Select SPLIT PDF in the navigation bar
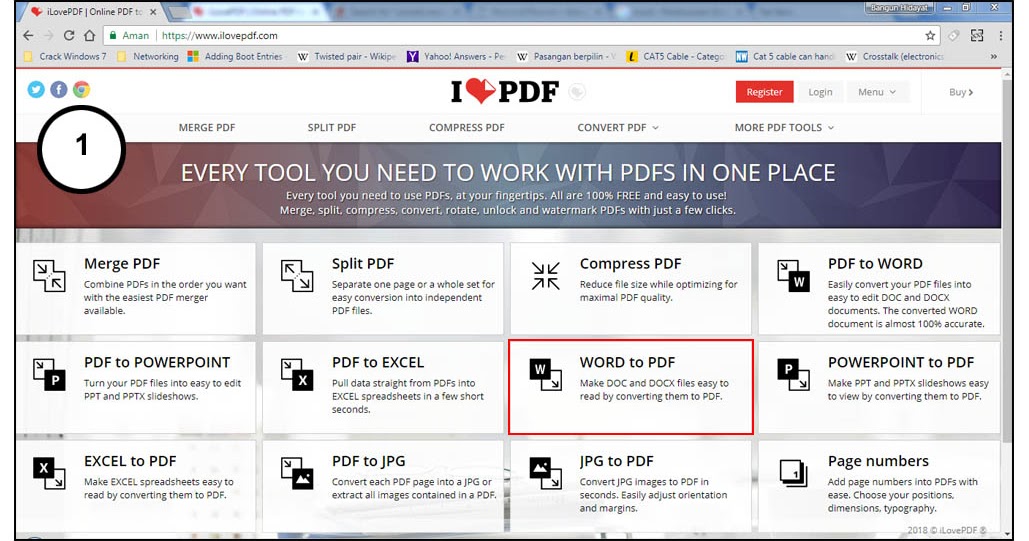 pos(331,127)
